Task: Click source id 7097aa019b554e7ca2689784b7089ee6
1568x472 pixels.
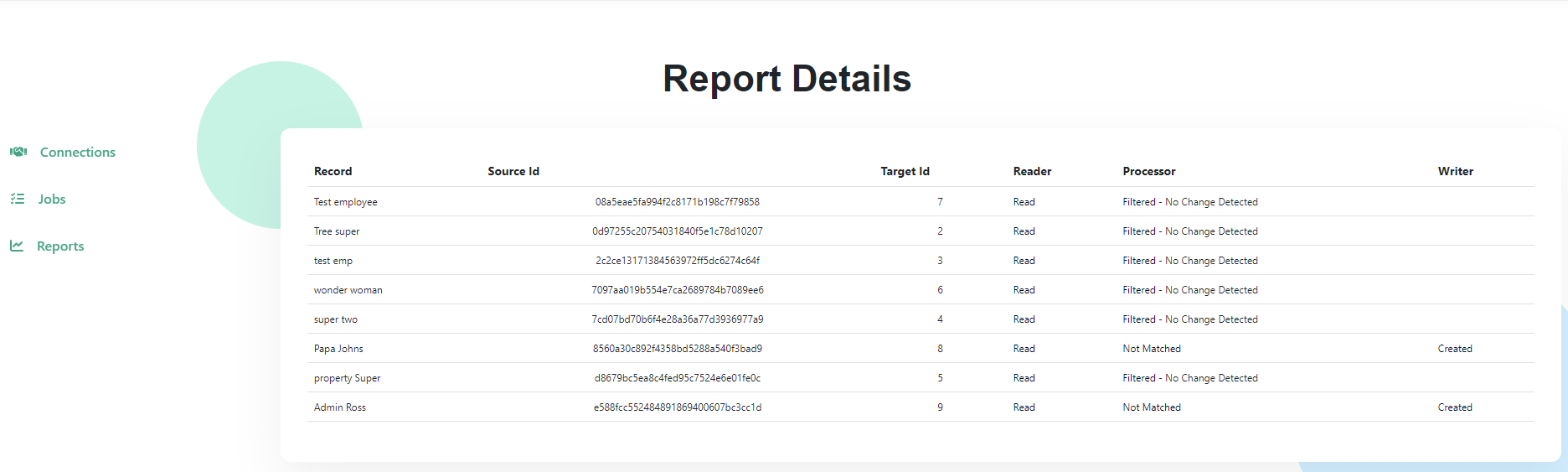Action: click(678, 290)
